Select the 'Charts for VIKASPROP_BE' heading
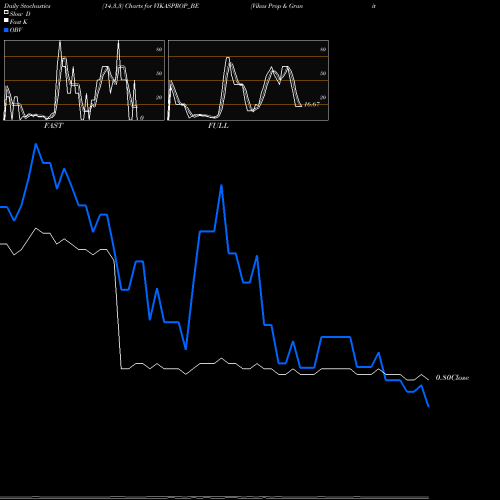500x500 pixels. pyautogui.click(x=162, y=6)
